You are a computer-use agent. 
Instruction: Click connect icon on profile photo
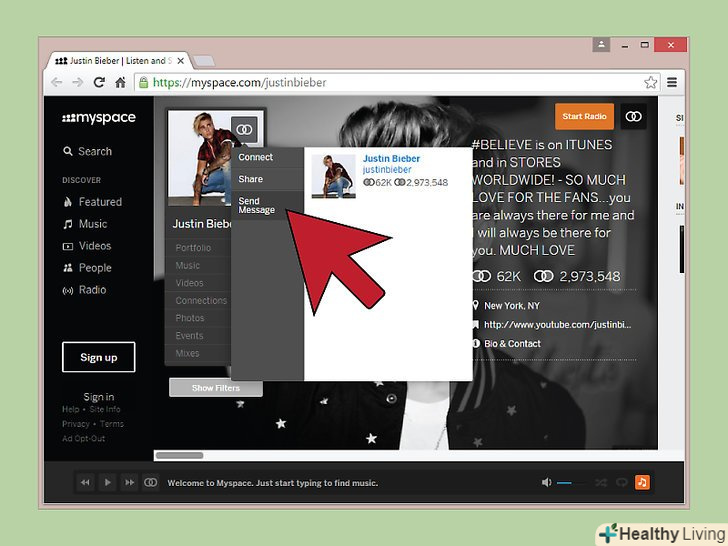tap(244, 129)
